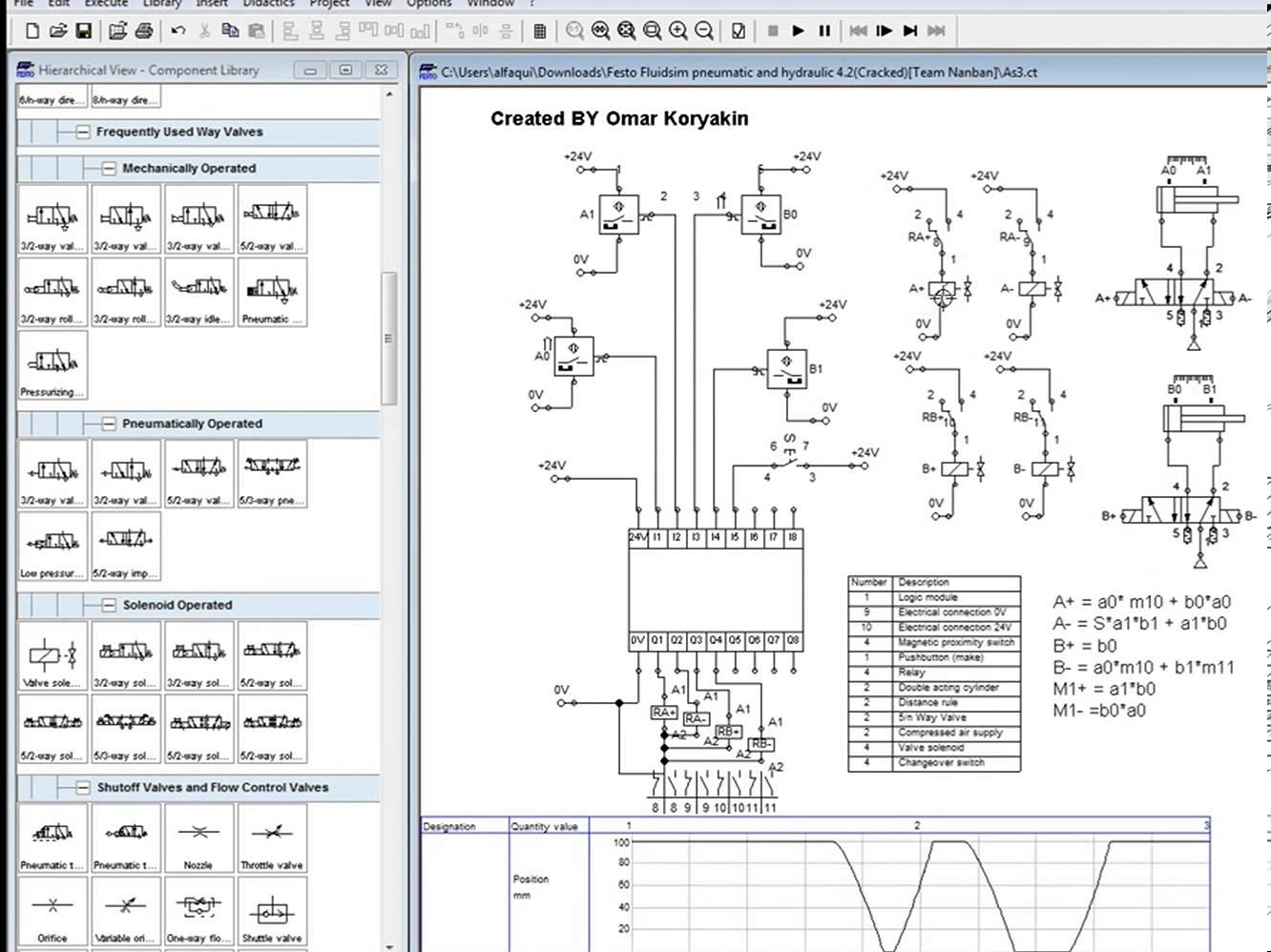1271x952 pixels.
Task: Open the Execute menu
Action: [x=105, y=4]
